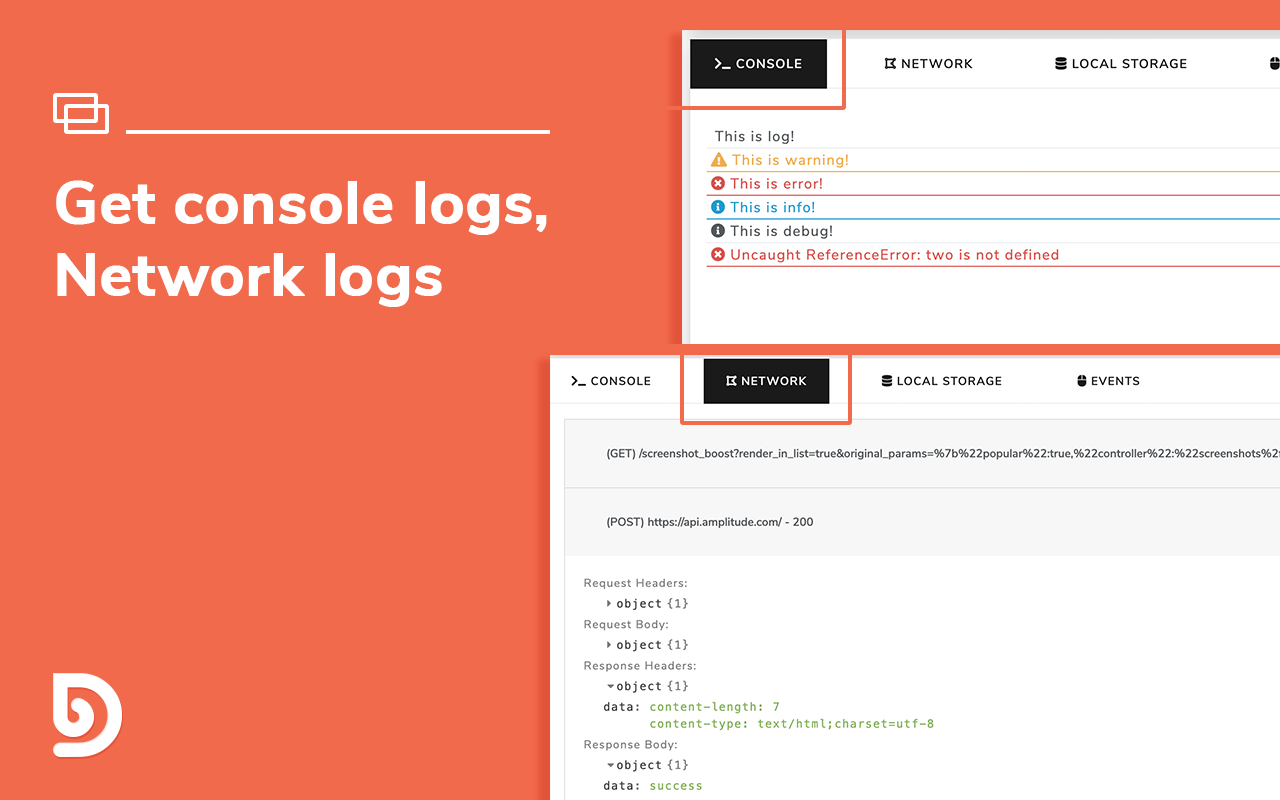Select the highlighted NETWORK tab in the network panel
The width and height of the screenshot is (1280, 800).
click(766, 381)
